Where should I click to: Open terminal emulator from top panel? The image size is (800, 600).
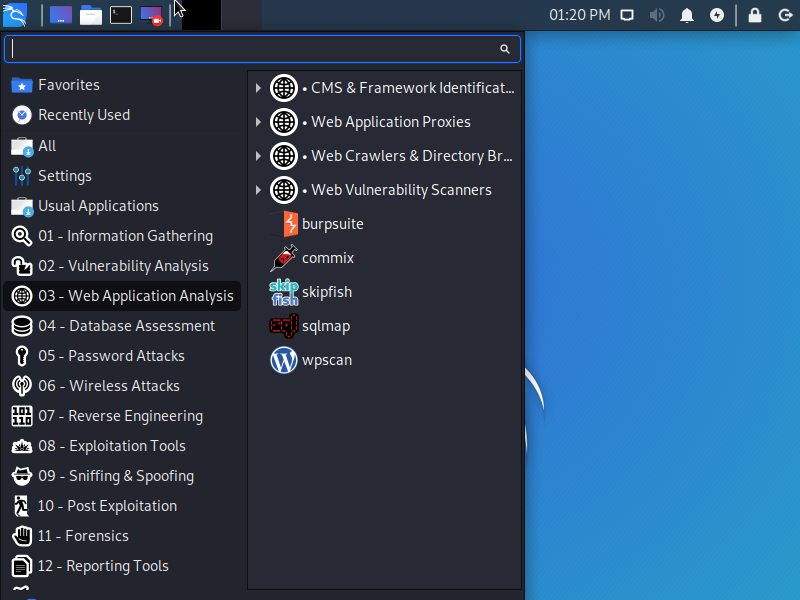(121, 15)
